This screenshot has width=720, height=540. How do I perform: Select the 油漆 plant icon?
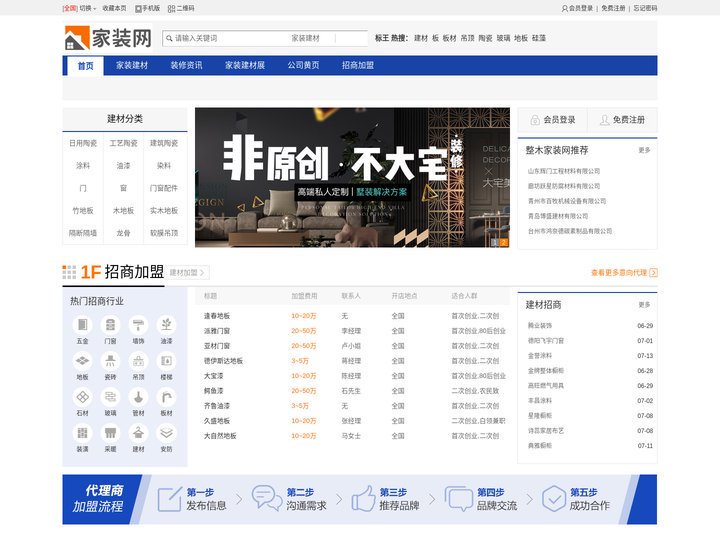tap(166, 325)
